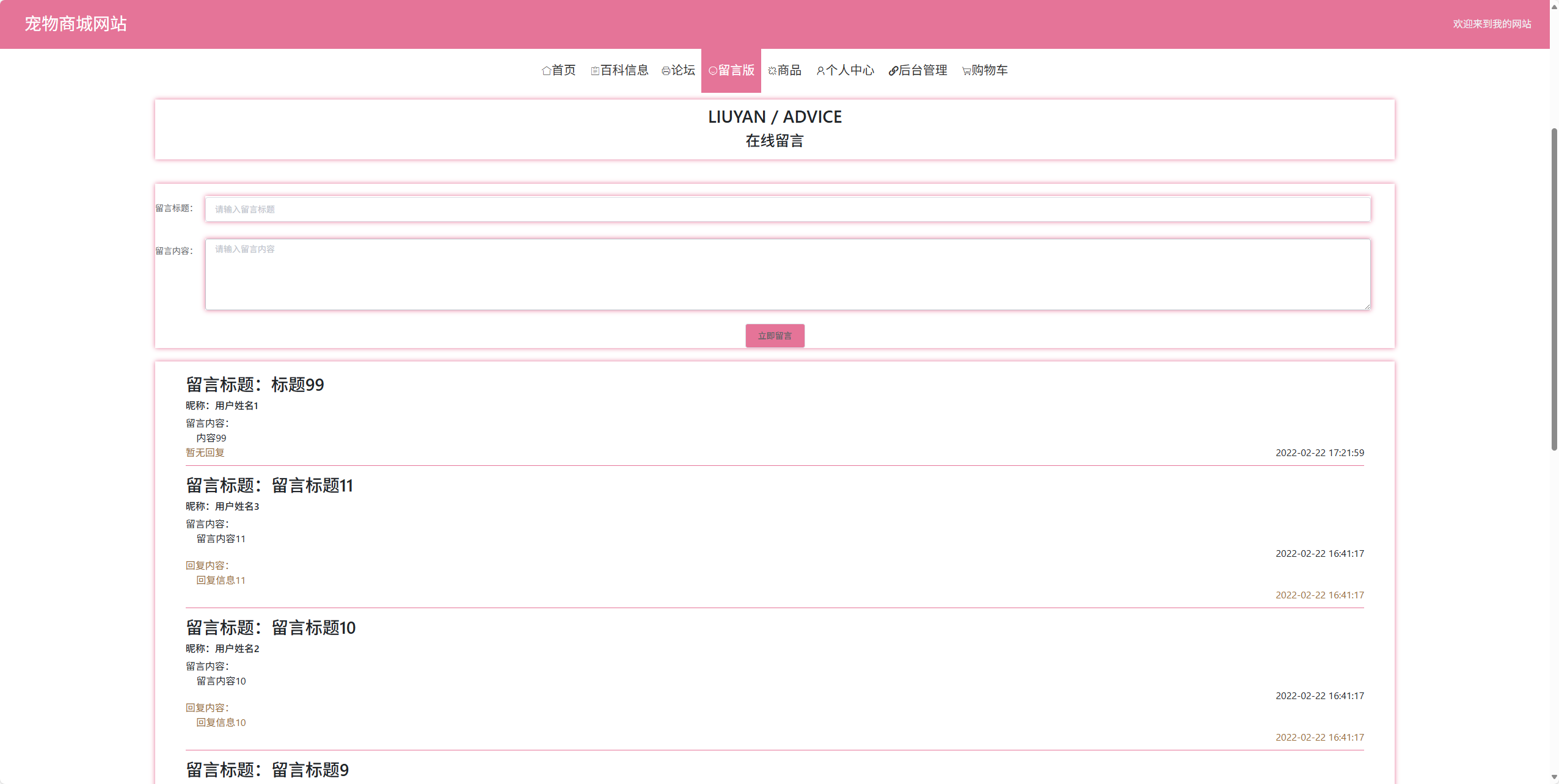Screen dimensions: 1559x784
Task: Click the link icon beside 后台管理
Action: [893, 71]
